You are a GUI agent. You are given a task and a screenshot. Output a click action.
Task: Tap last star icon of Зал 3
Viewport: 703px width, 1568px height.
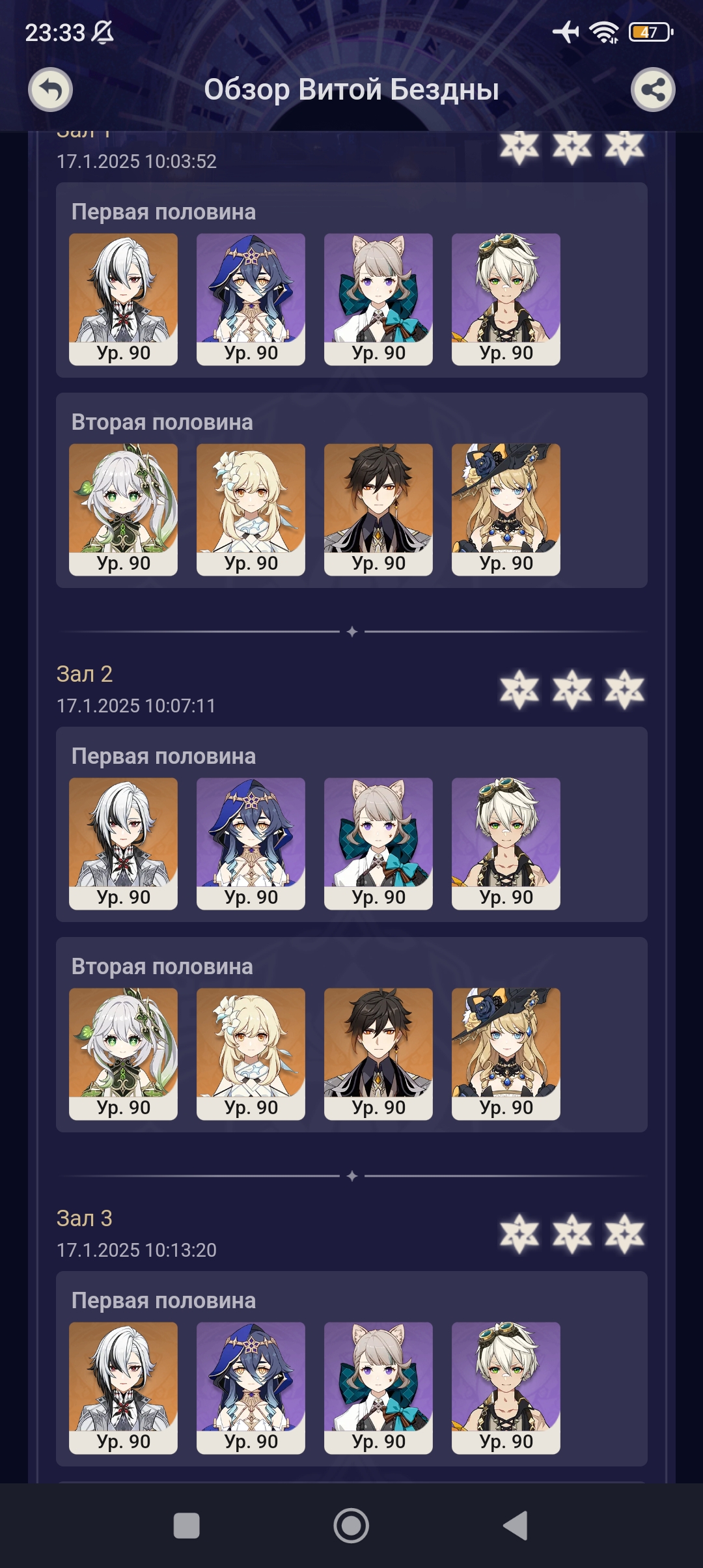(624, 1234)
